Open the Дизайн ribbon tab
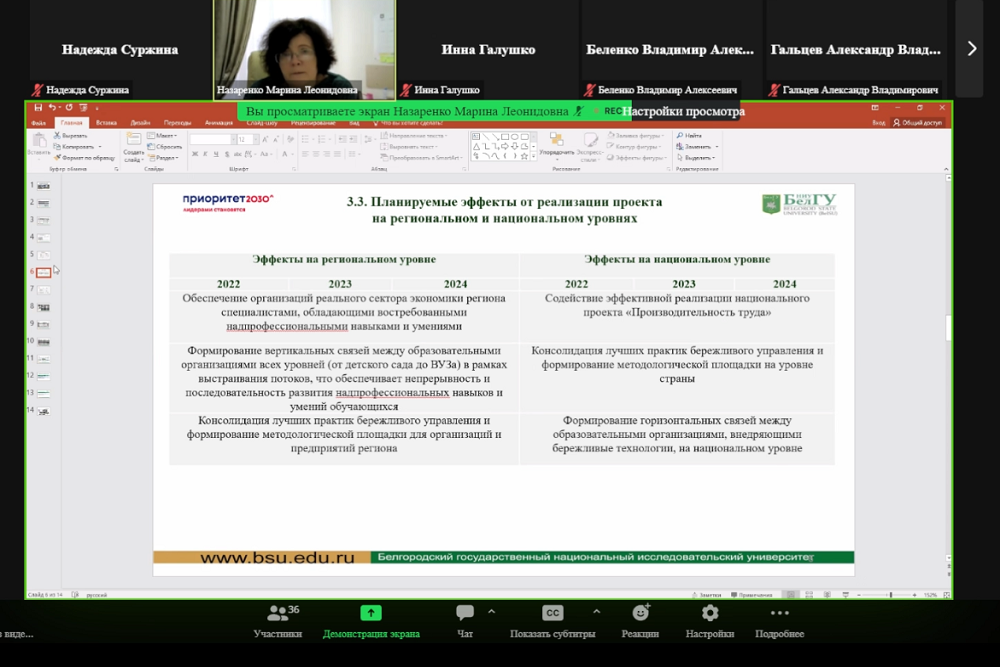The height and width of the screenshot is (667, 1000). coord(140,123)
